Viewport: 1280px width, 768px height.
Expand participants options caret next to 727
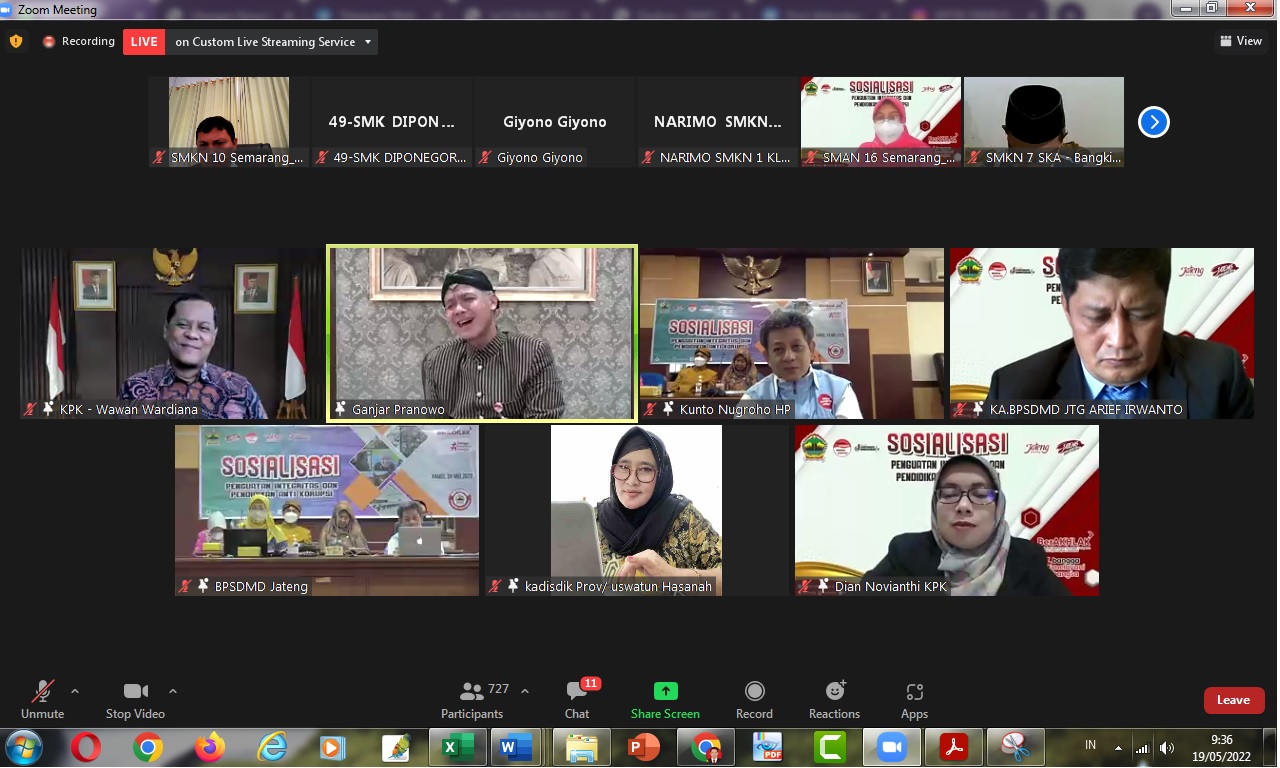pos(525,691)
